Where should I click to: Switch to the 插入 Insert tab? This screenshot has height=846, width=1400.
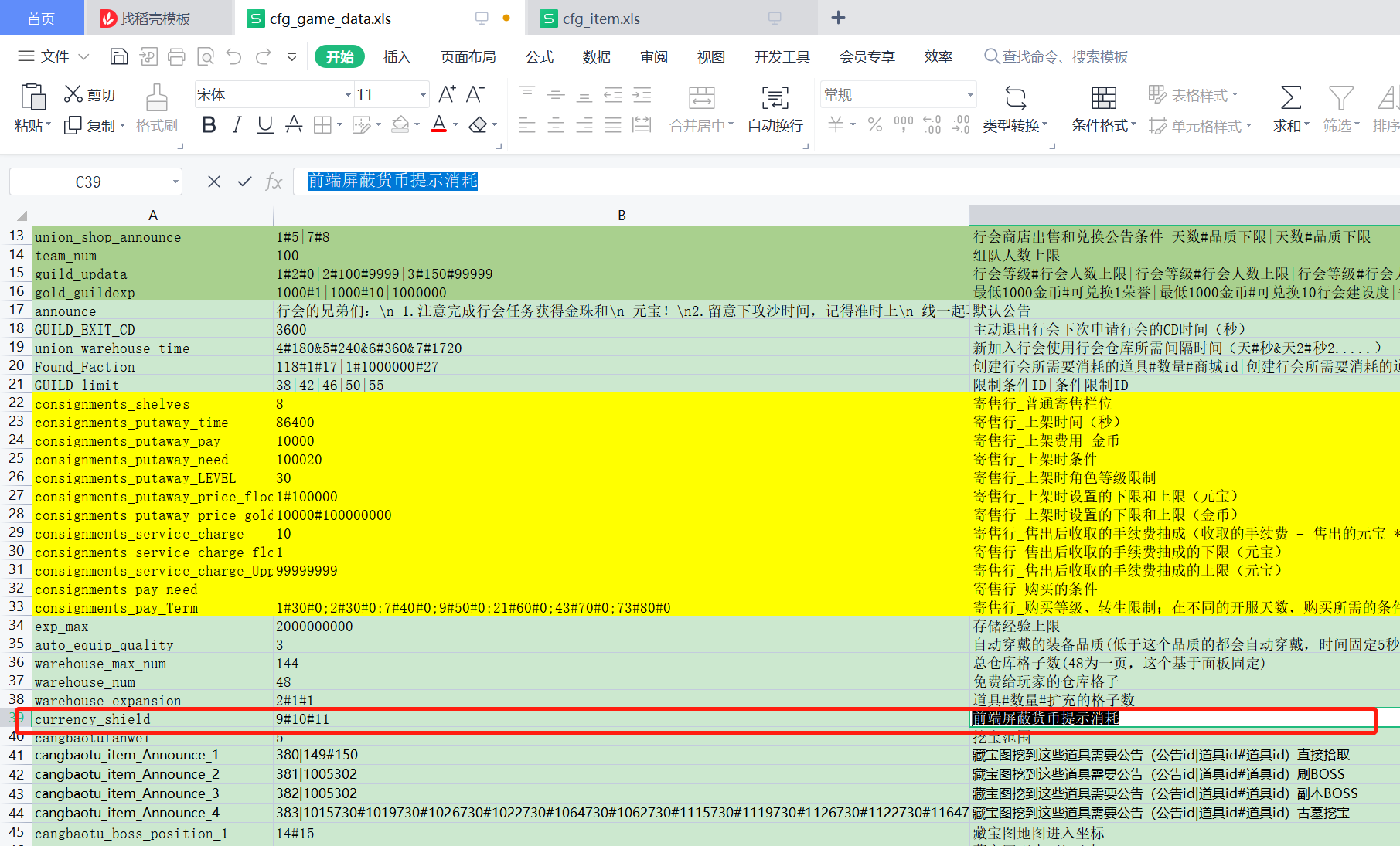coord(397,56)
